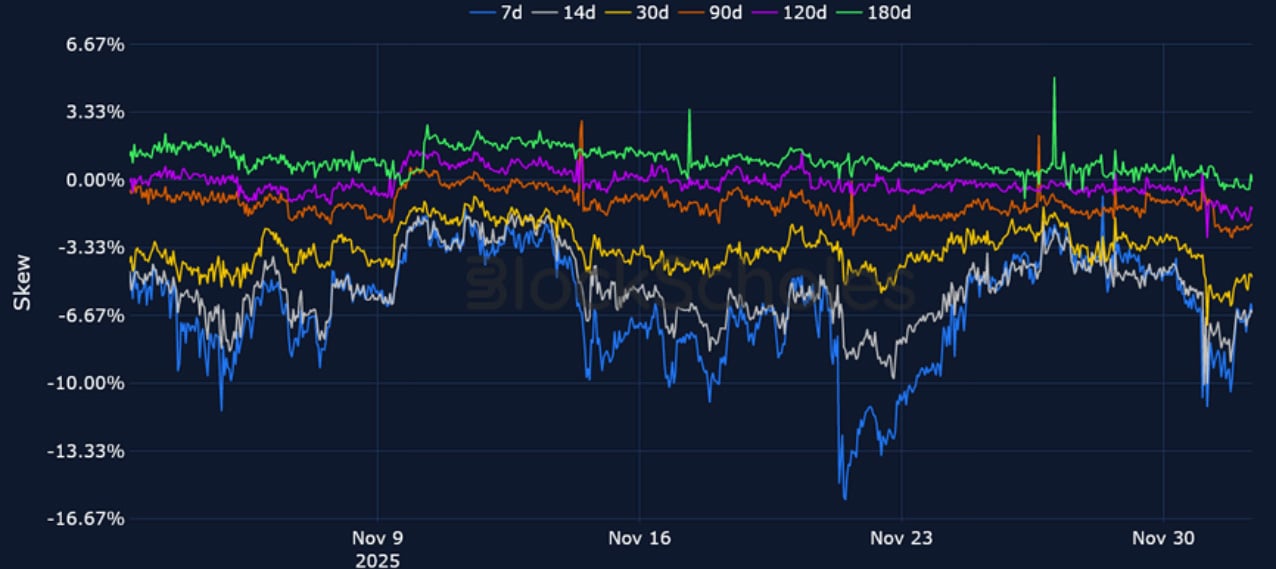
Task: Click the tallest green 180d spike peak
Action: 1053,78
